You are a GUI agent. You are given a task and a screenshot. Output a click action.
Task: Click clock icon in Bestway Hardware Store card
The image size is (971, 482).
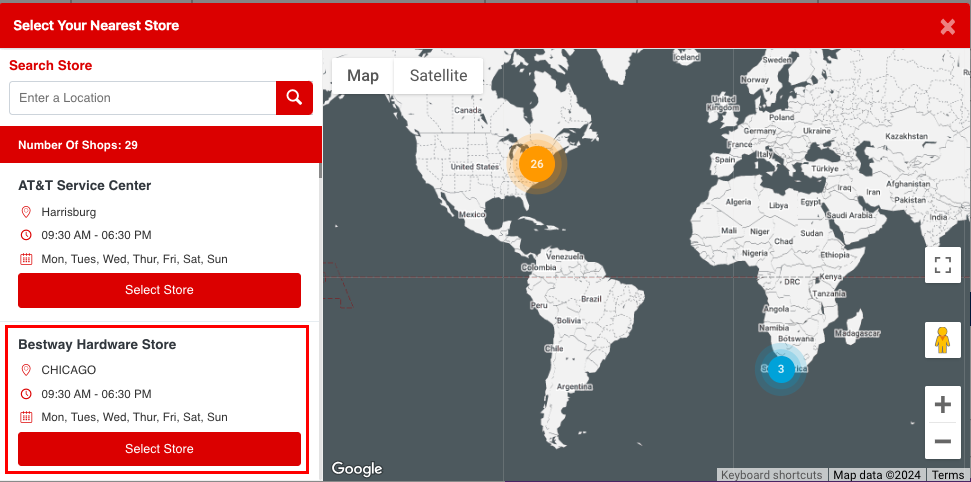[x=26, y=394]
